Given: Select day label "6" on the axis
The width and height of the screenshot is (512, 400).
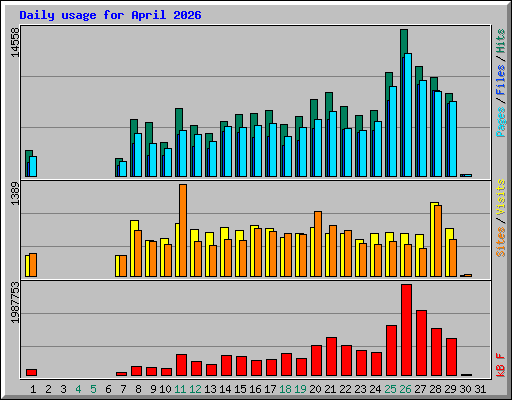Looking at the screenshot, I should tap(108, 389).
